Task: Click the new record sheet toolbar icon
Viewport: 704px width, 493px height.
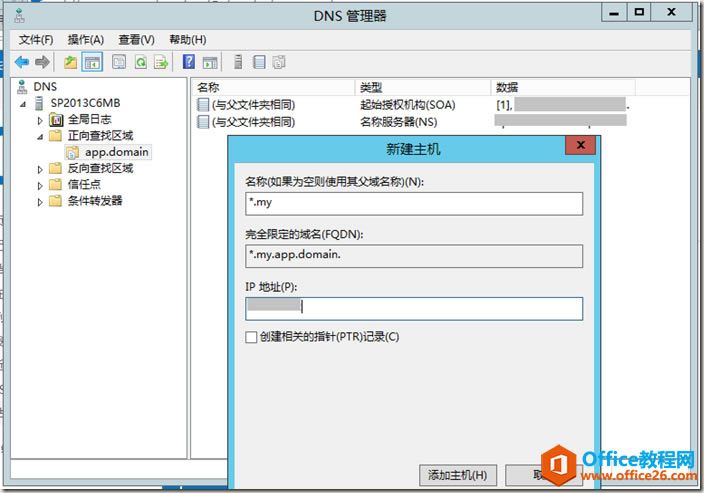Action: [x=259, y=62]
